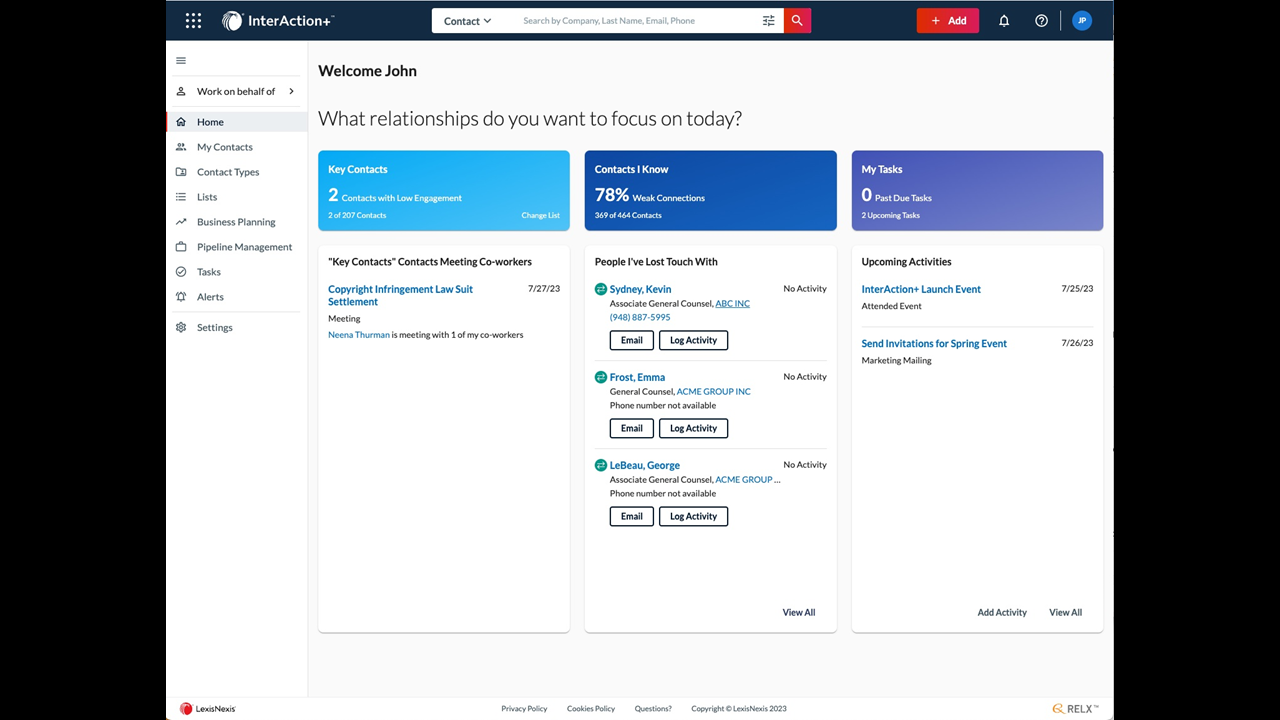Click the My Contacts people icon

181,147
